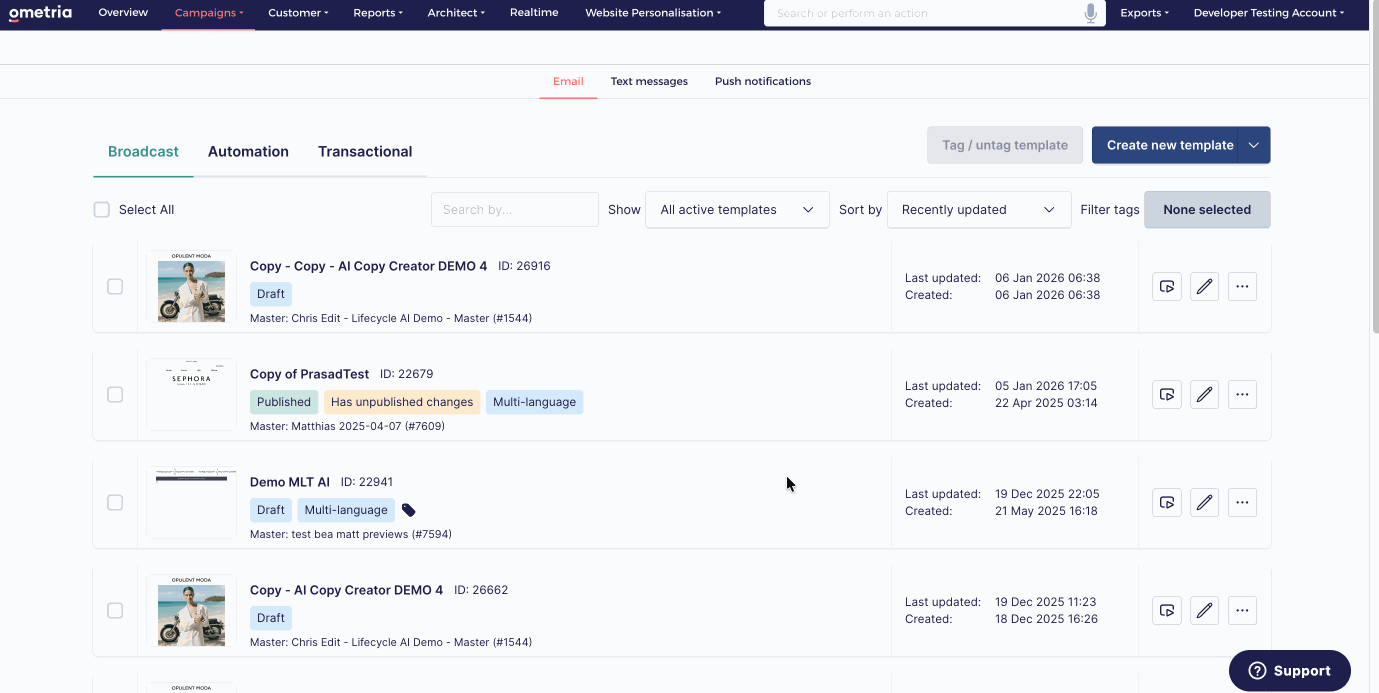
Task: Open the Exports menu
Action: tap(1145, 13)
